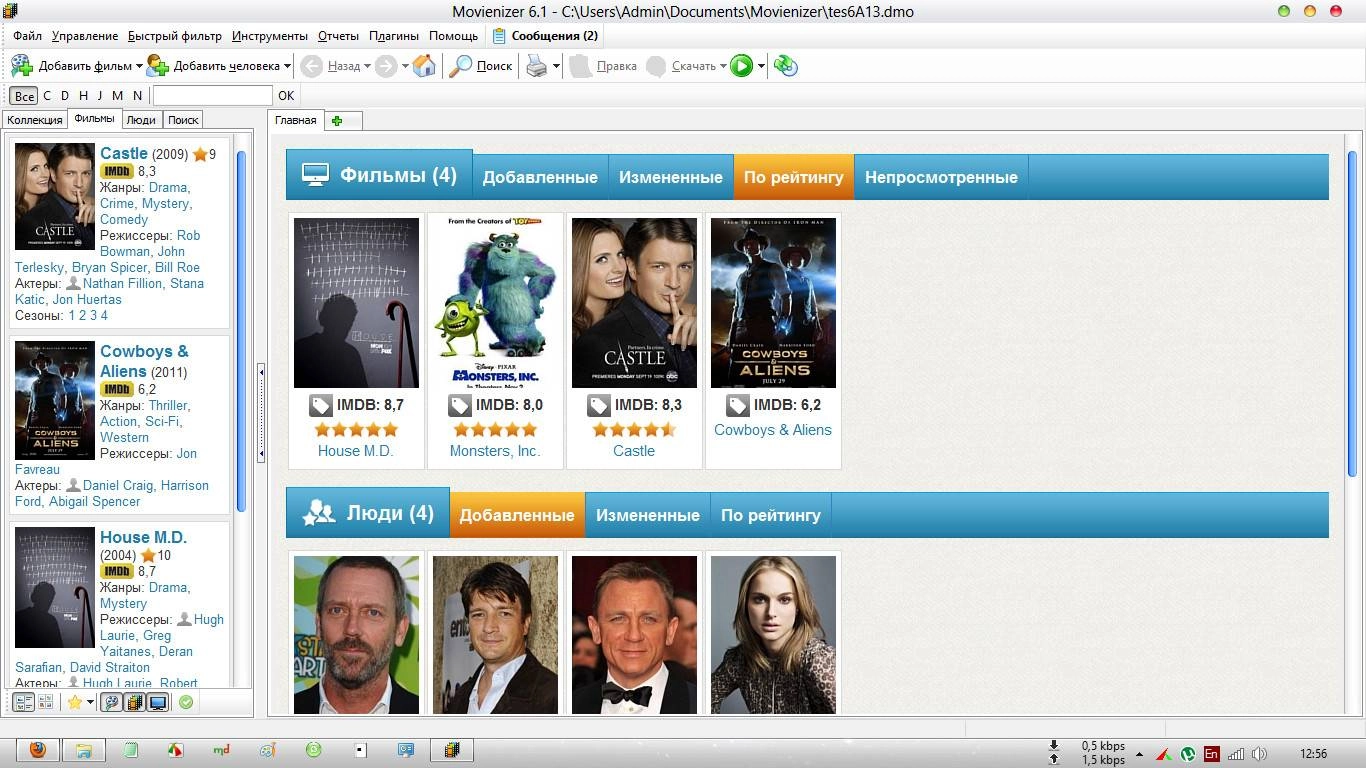This screenshot has height=768, width=1366.
Task: Expand the Back history dropdown
Action: [366, 66]
